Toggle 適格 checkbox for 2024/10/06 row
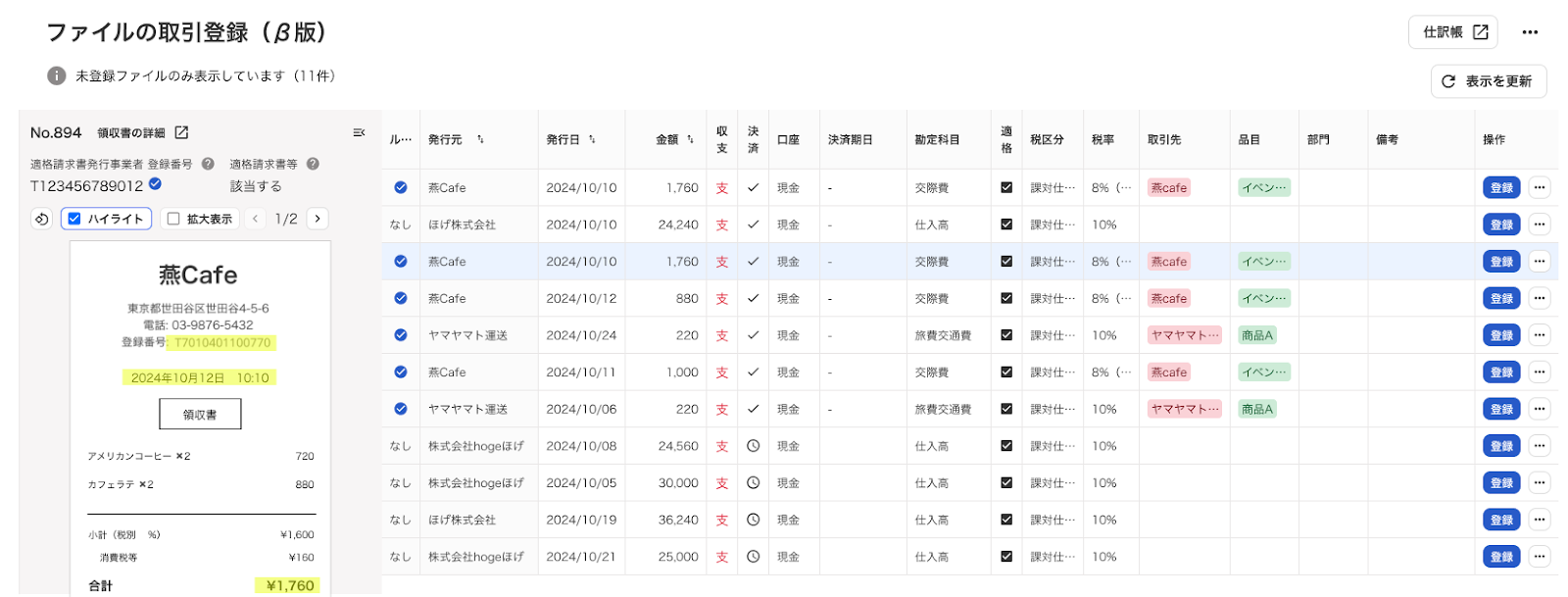Screen dimensions: 1568x597 pyautogui.click(x=1006, y=409)
